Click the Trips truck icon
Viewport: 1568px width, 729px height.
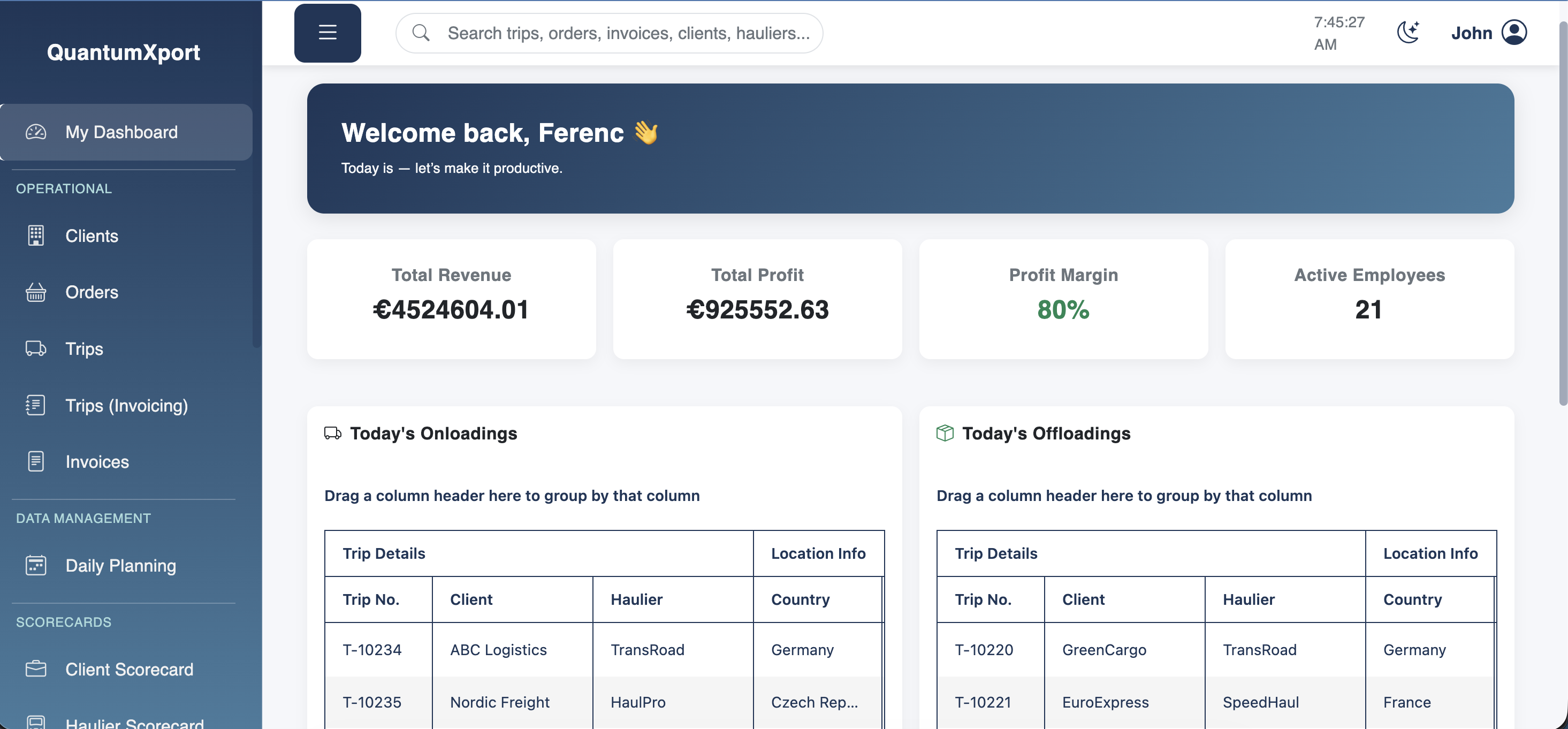point(36,349)
